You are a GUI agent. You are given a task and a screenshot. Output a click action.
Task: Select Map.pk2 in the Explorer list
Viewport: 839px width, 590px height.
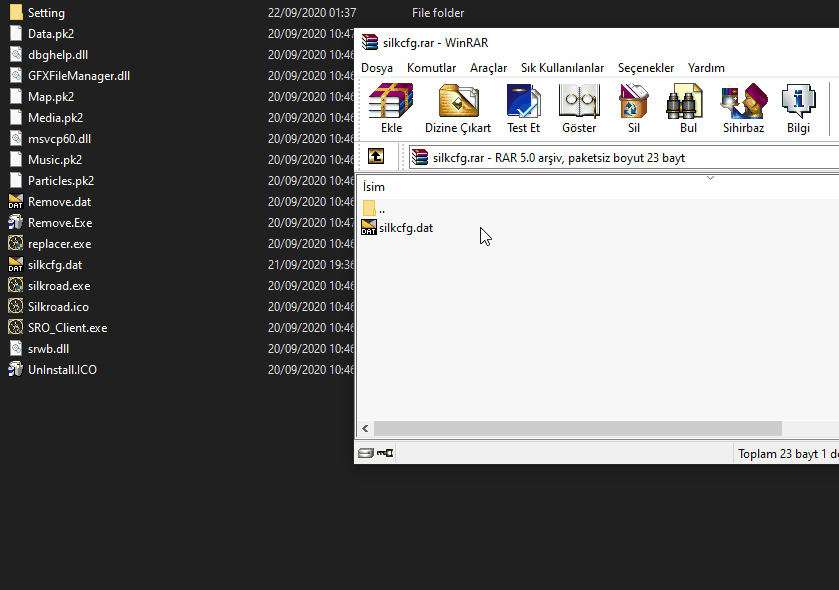coord(51,96)
